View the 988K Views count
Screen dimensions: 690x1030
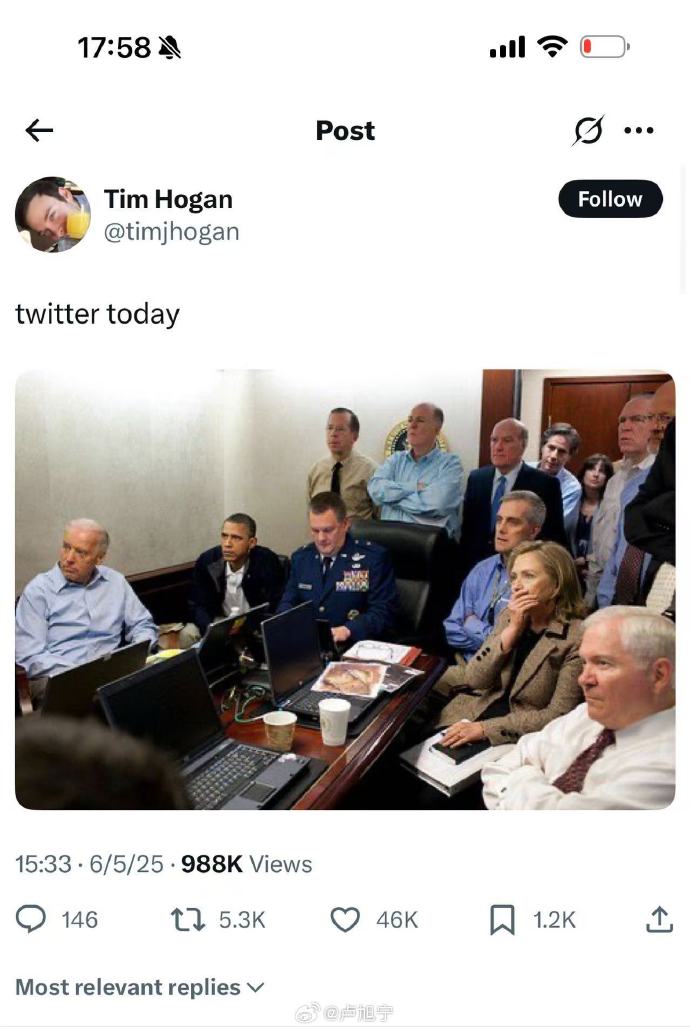246,864
